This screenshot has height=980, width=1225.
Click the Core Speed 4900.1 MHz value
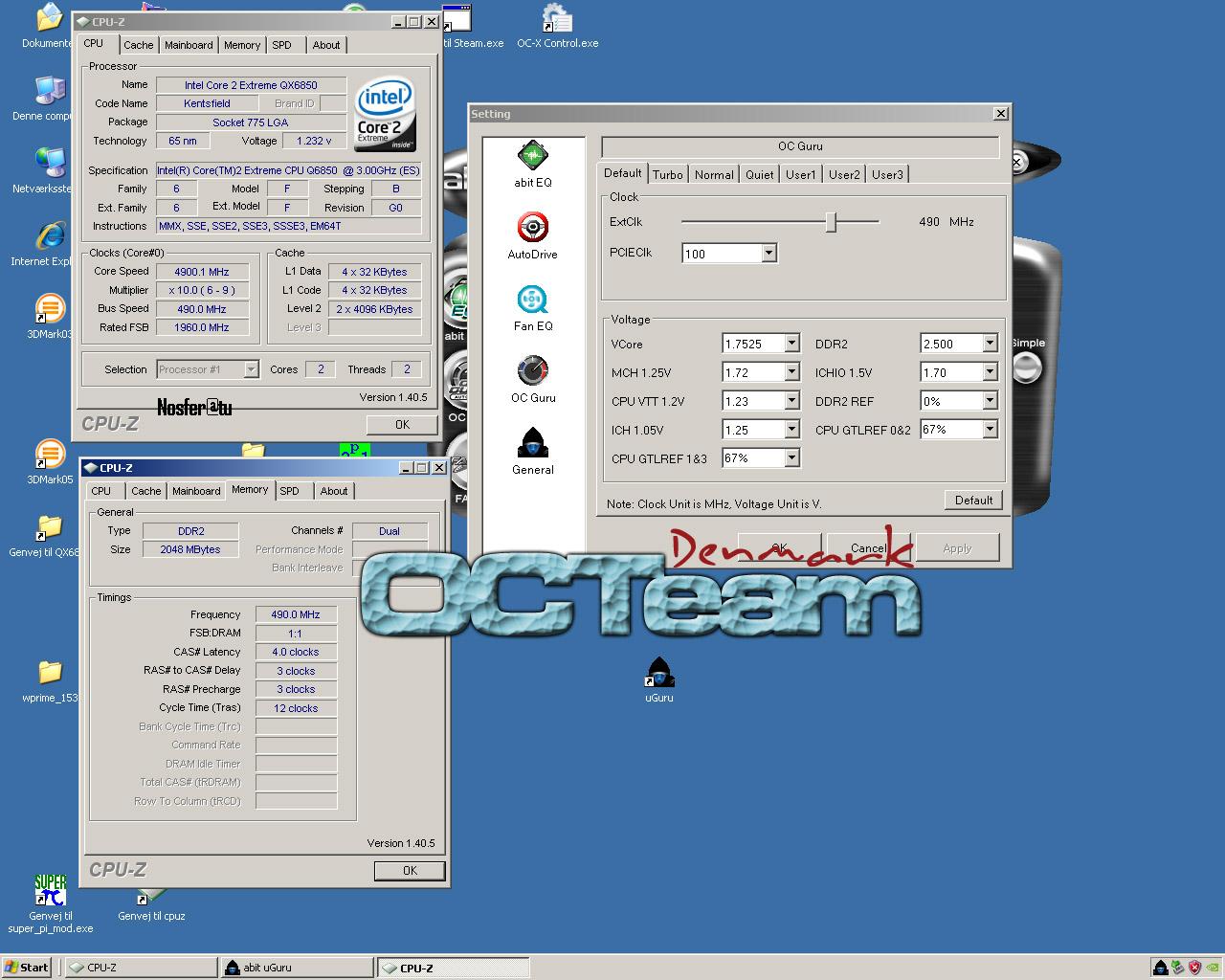(x=202, y=272)
